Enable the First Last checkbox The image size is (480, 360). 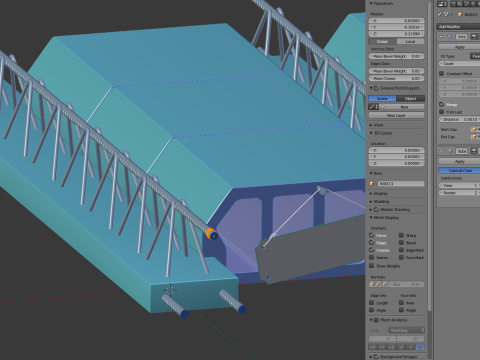click(x=442, y=112)
